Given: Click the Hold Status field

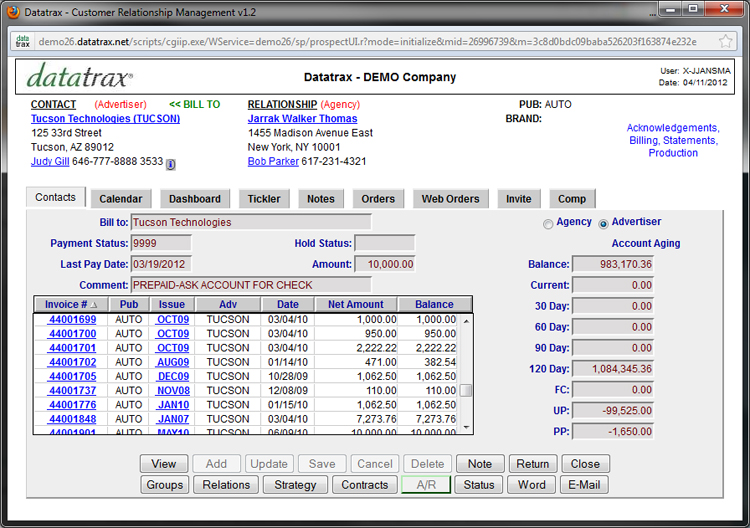Looking at the screenshot, I should pyautogui.click(x=385, y=243).
